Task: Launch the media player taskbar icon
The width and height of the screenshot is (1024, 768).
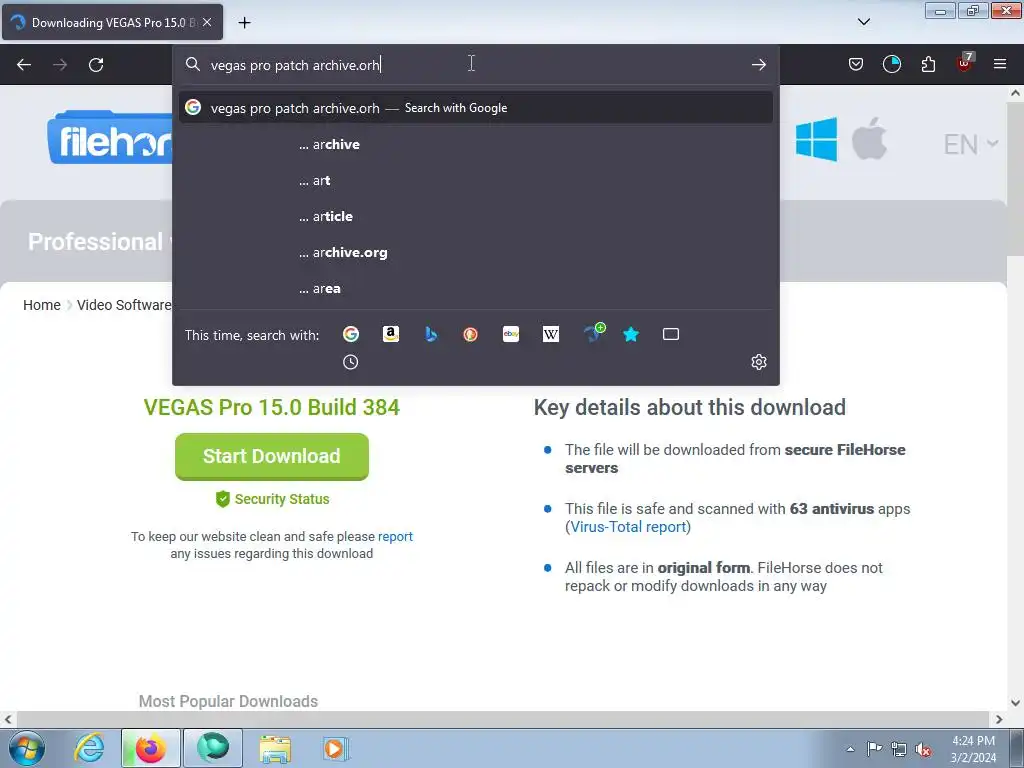Action: click(x=336, y=748)
